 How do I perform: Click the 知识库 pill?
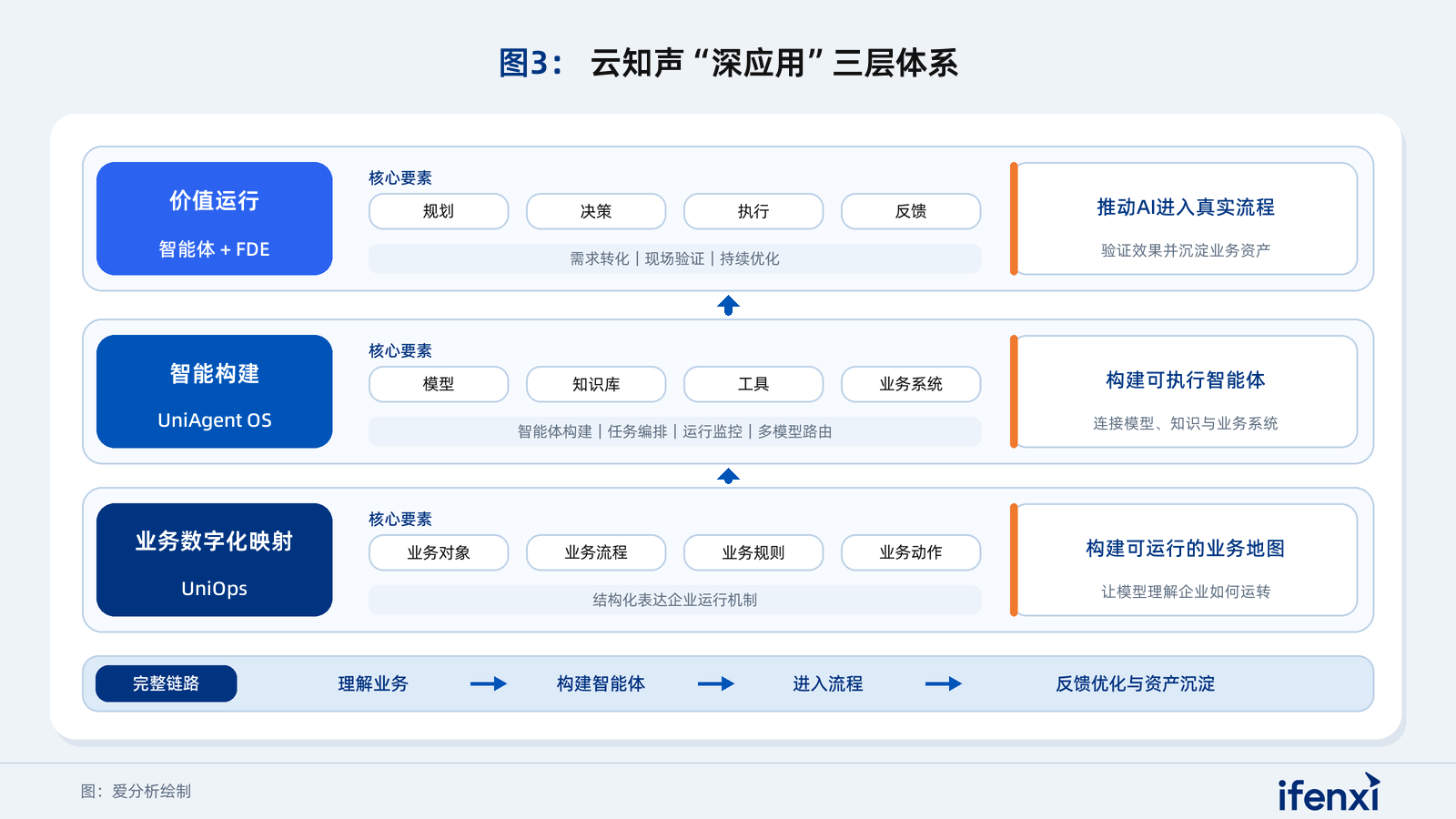[x=596, y=384]
